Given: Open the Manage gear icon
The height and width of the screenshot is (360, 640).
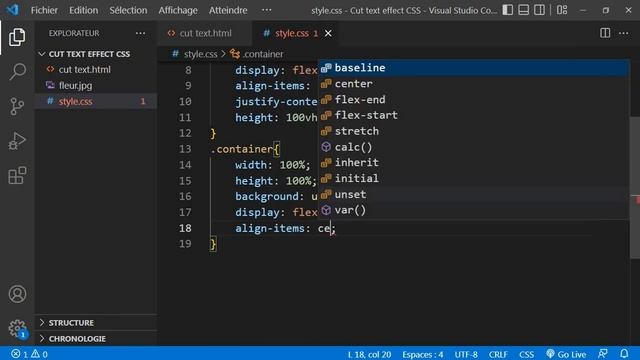Looking at the screenshot, I should 17,329.
